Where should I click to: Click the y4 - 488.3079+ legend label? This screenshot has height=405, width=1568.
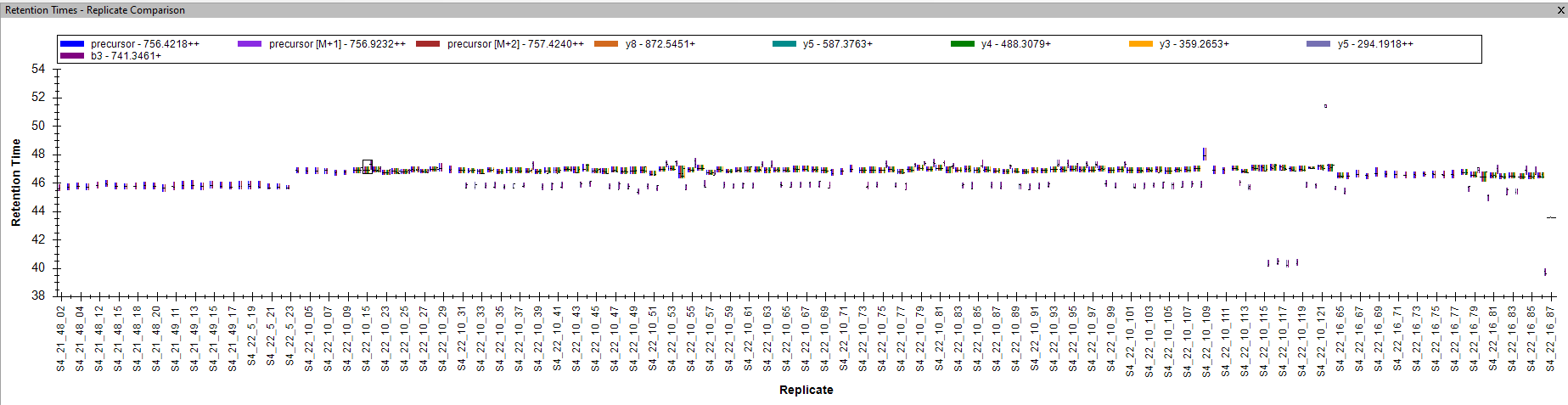click(x=1015, y=44)
